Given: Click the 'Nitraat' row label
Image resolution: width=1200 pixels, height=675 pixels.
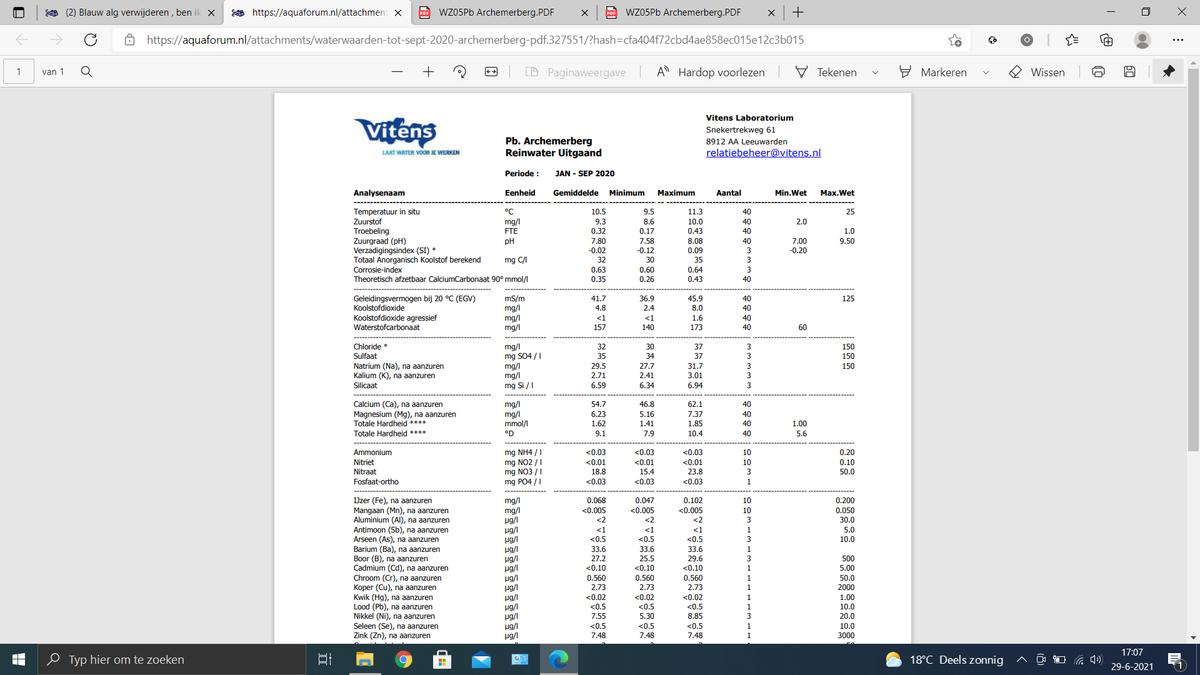Looking at the screenshot, I should click(366, 472).
